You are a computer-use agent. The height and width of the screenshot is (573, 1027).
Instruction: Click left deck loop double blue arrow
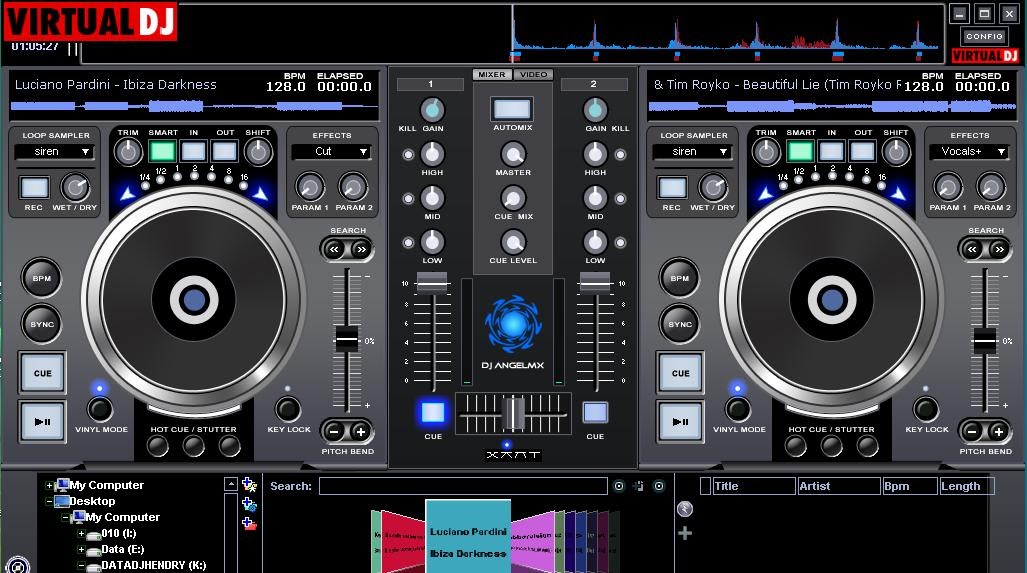(x=260, y=194)
